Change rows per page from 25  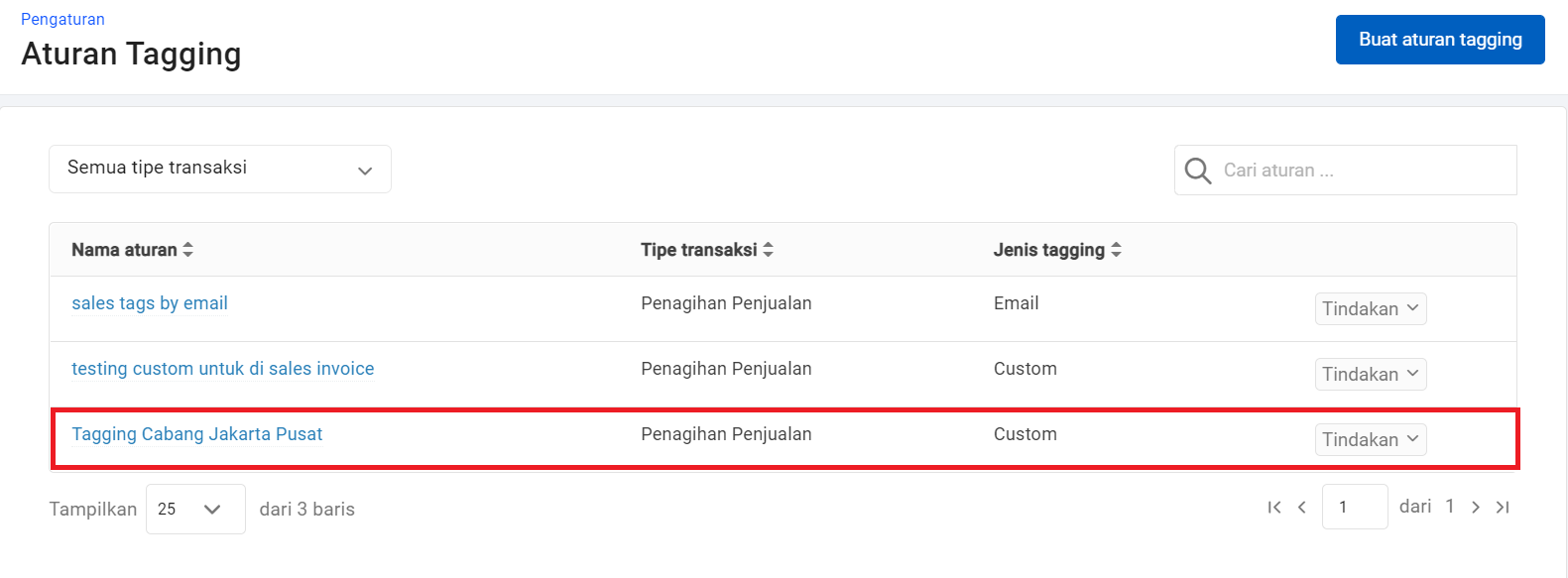point(194,510)
